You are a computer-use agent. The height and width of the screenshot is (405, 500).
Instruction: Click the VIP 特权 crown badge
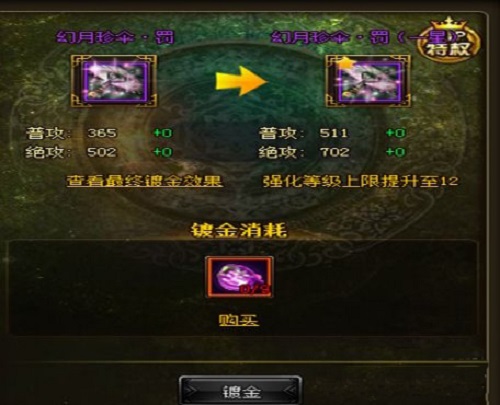click(449, 40)
